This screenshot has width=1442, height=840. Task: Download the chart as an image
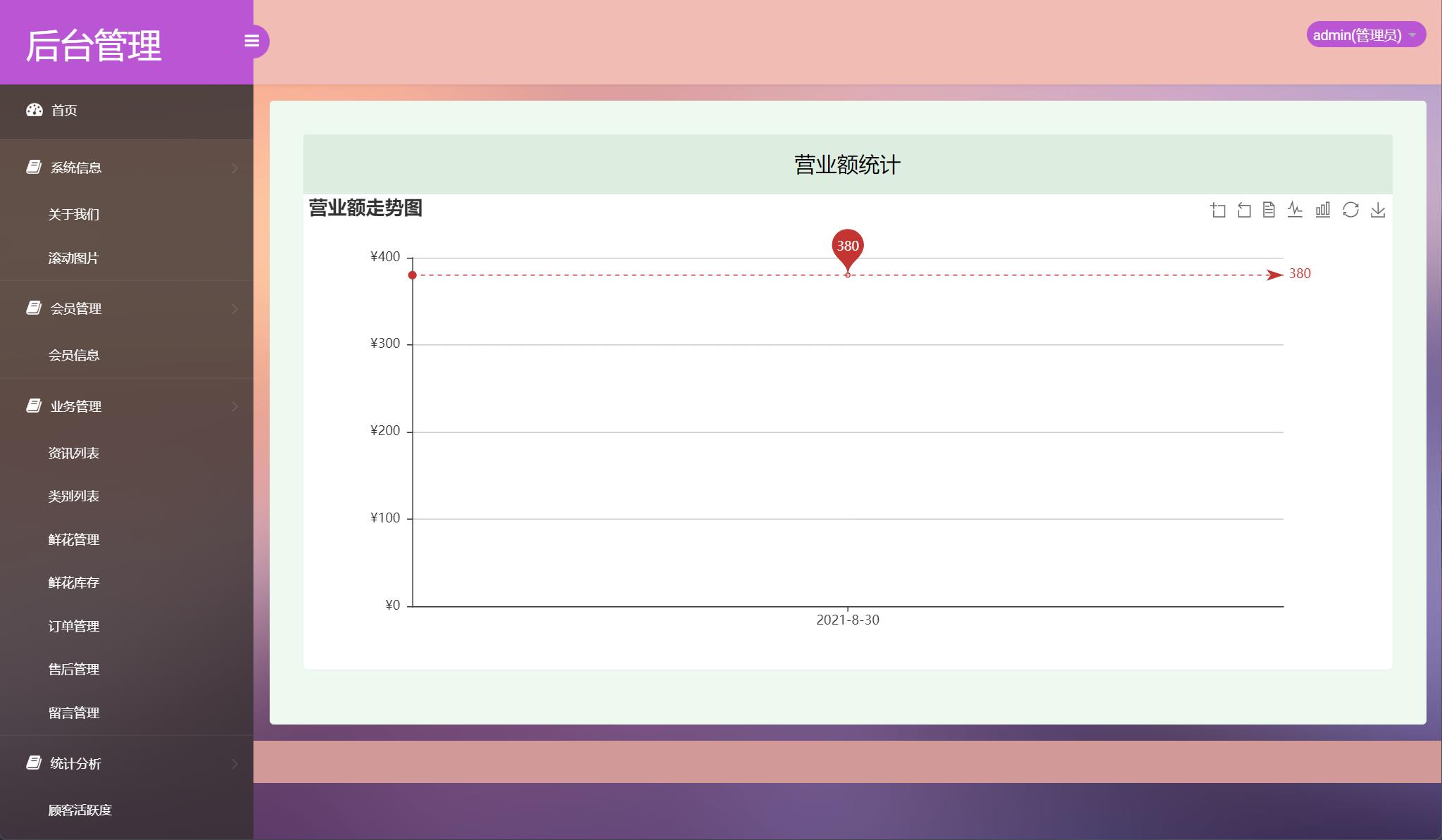1377,210
